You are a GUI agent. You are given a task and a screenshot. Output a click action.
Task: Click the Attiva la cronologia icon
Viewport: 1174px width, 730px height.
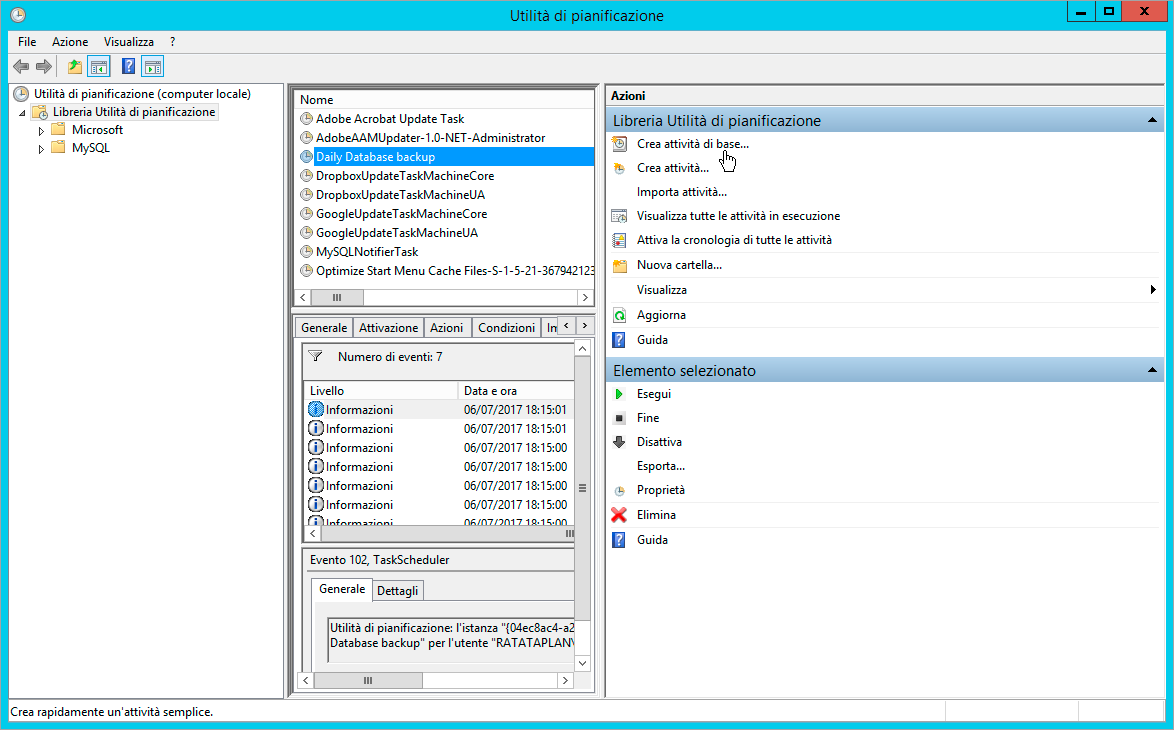(x=619, y=240)
